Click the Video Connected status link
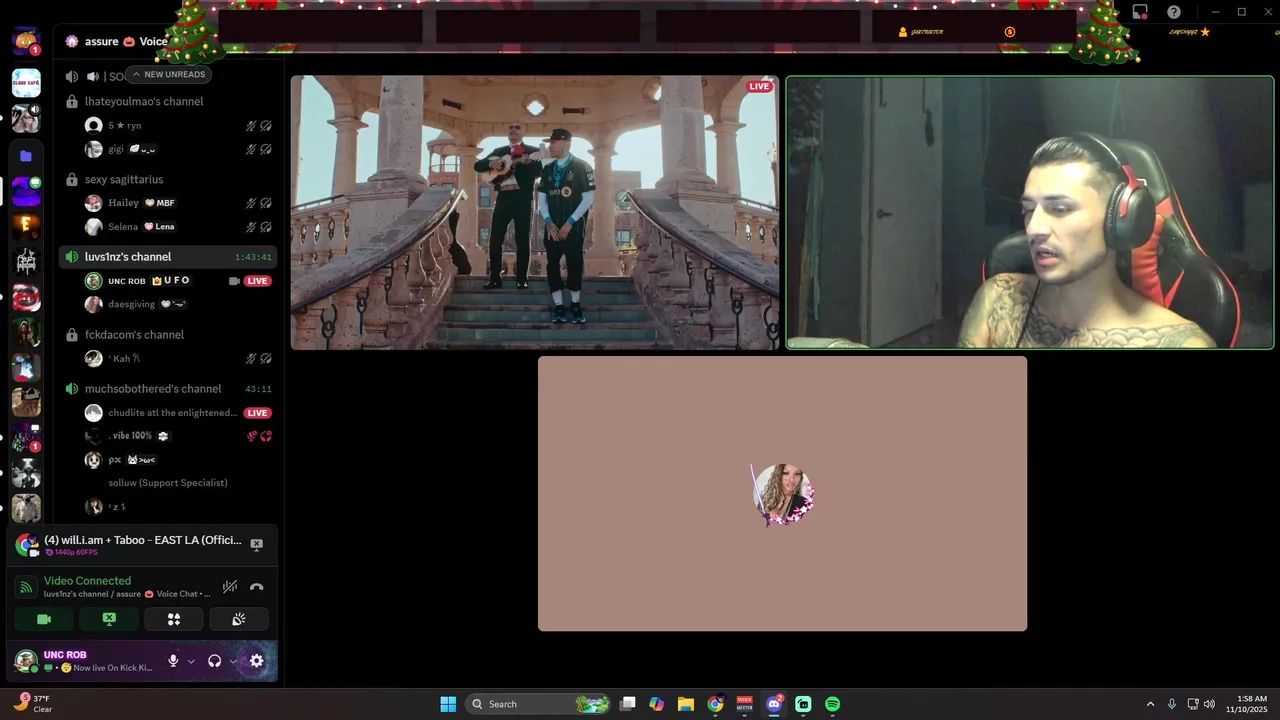Screen dimensions: 1280x720 pyautogui.click(x=87, y=581)
